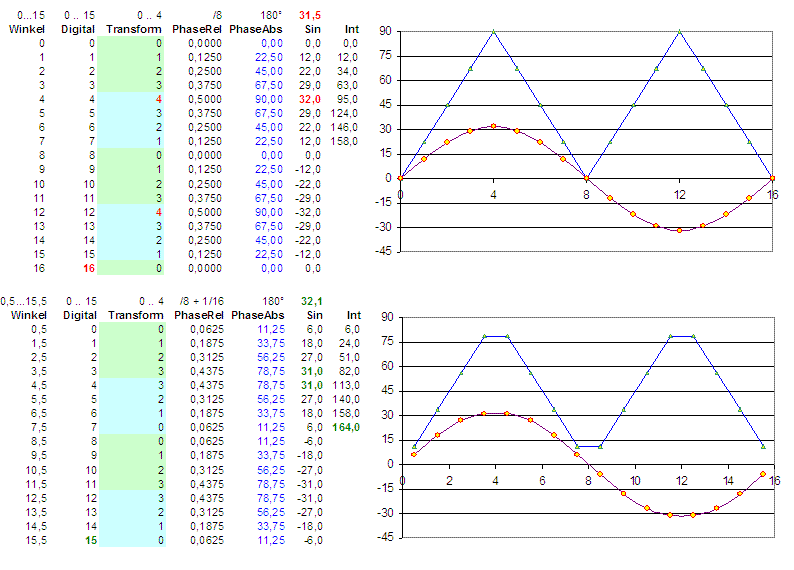Select the red 16 in the Digital column
This screenshot has width=794, height=570.
pyautogui.click(x=89, y=268)
